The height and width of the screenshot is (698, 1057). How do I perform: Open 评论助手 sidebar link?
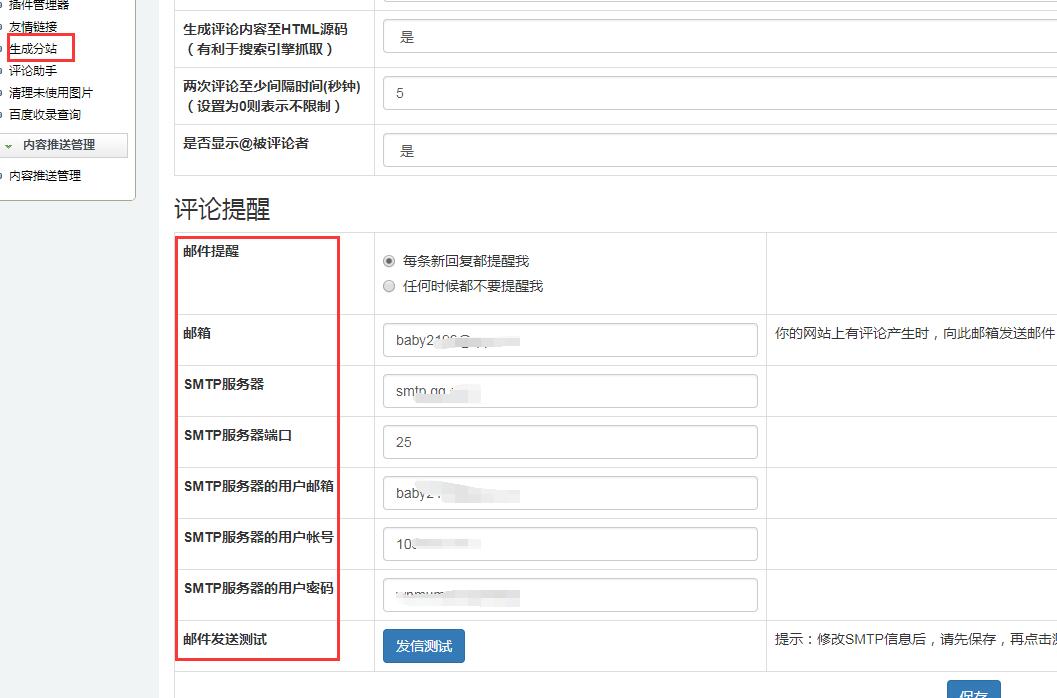[x=33, y=70]
